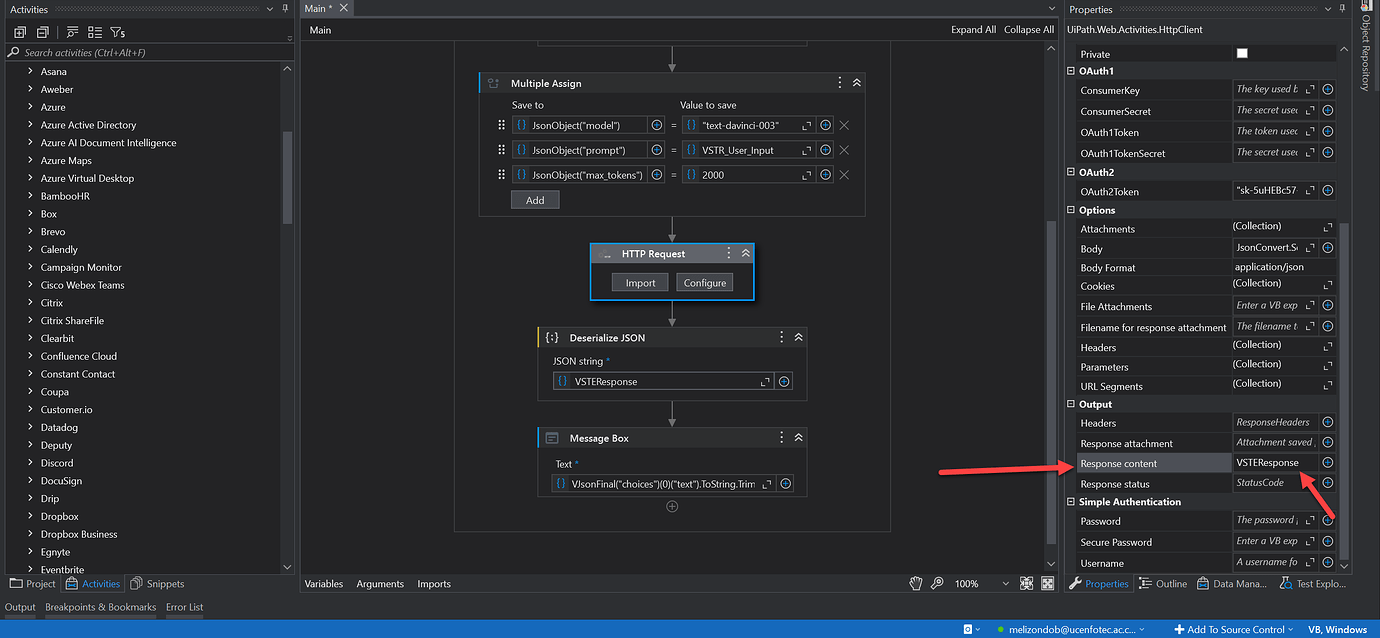The height and width of the screenshot is (638, 1380).
Task: Open the workflow overview minimap icon
Action: (1046, 583)
